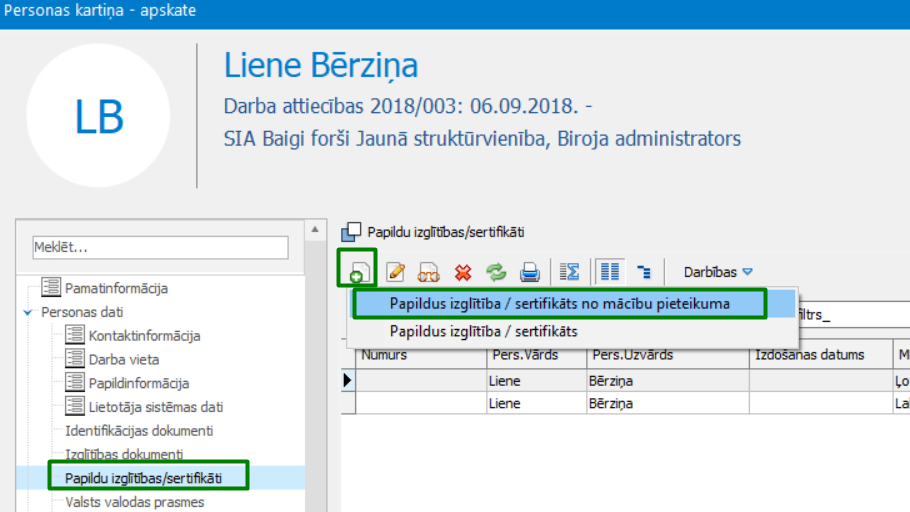910x512 pixels.
Task: Toggle the column list view icon
Action: click(608, 272)
